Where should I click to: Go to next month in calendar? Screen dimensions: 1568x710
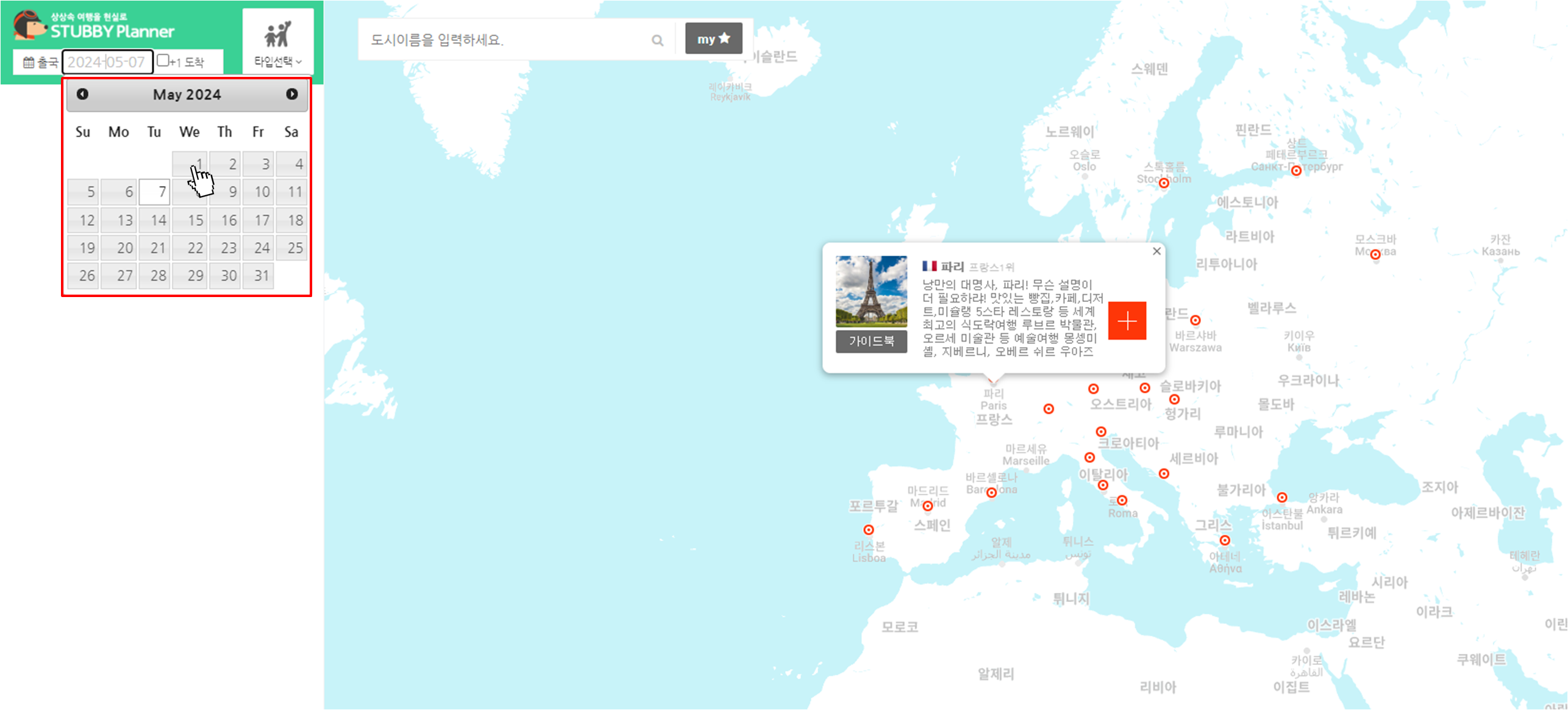[292, 94]
